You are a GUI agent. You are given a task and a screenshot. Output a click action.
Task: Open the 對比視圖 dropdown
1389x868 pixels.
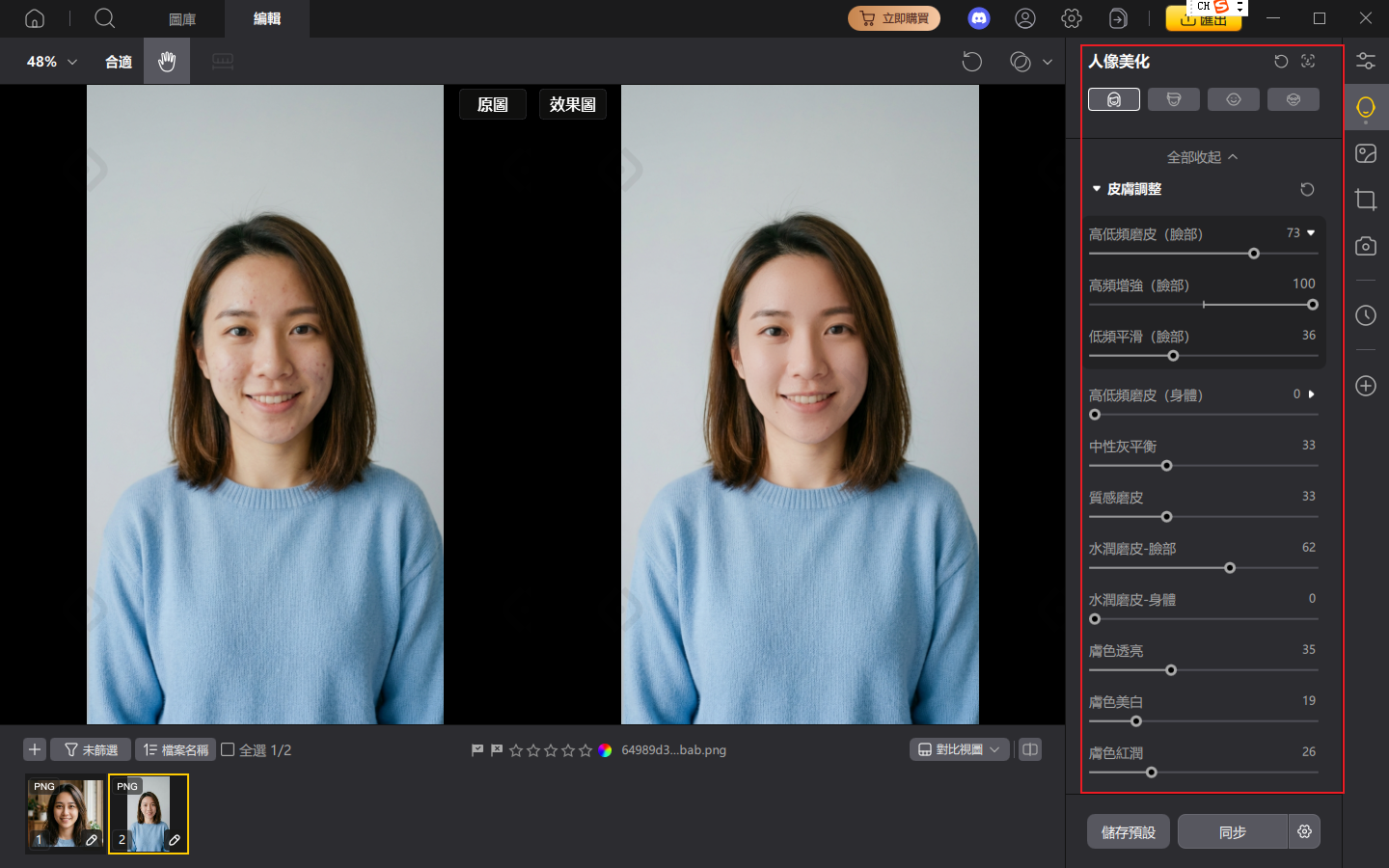click(959, 749)
